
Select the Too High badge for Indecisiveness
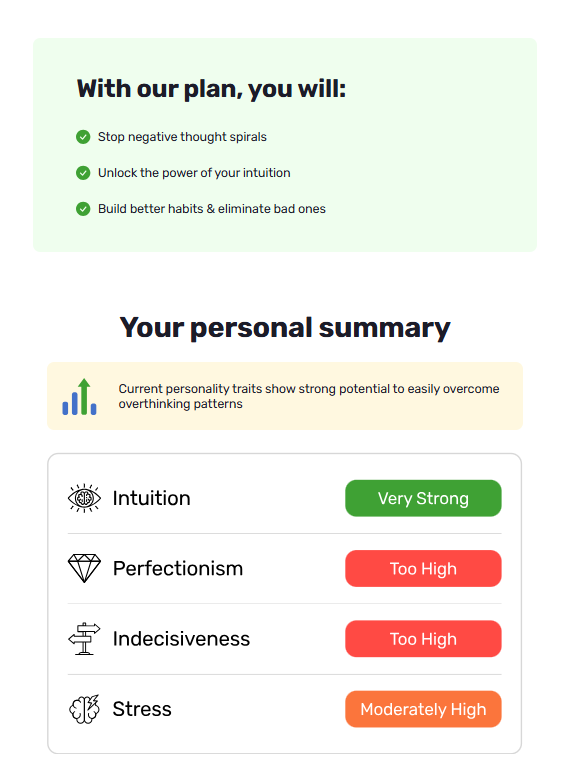click(423, 639)
